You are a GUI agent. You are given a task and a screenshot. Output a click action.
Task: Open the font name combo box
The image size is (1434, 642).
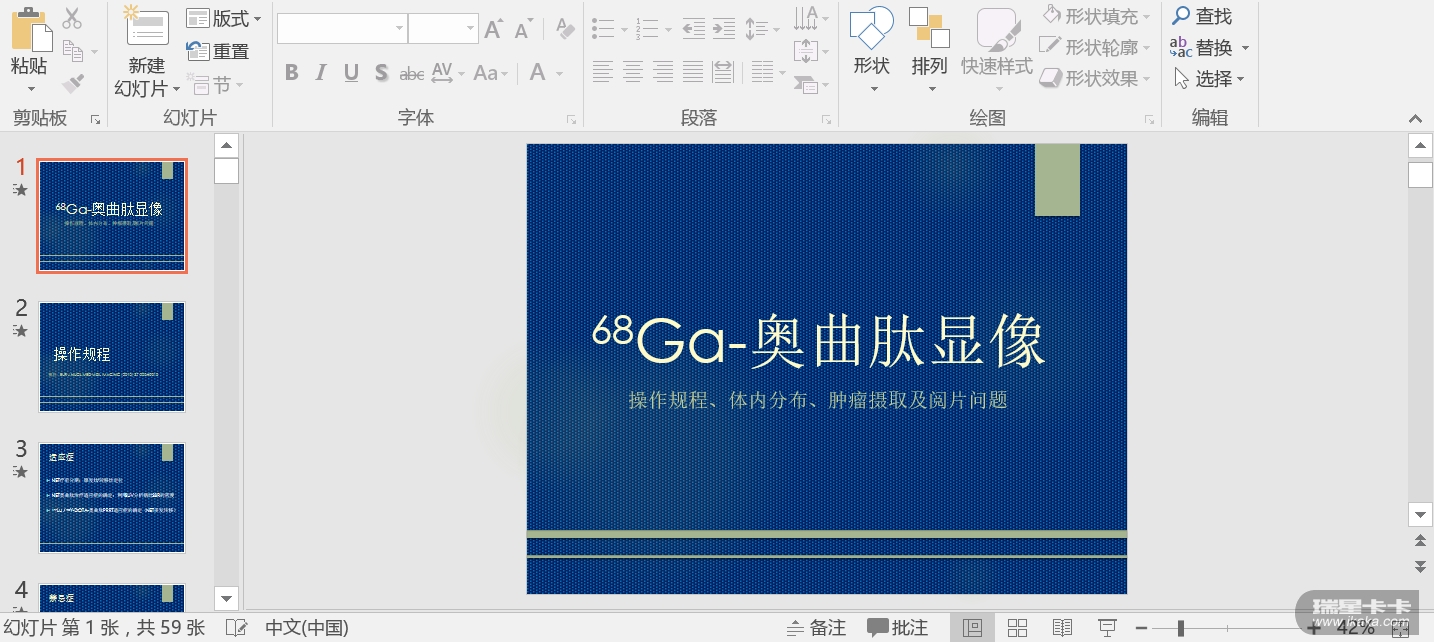pos(342,29)
